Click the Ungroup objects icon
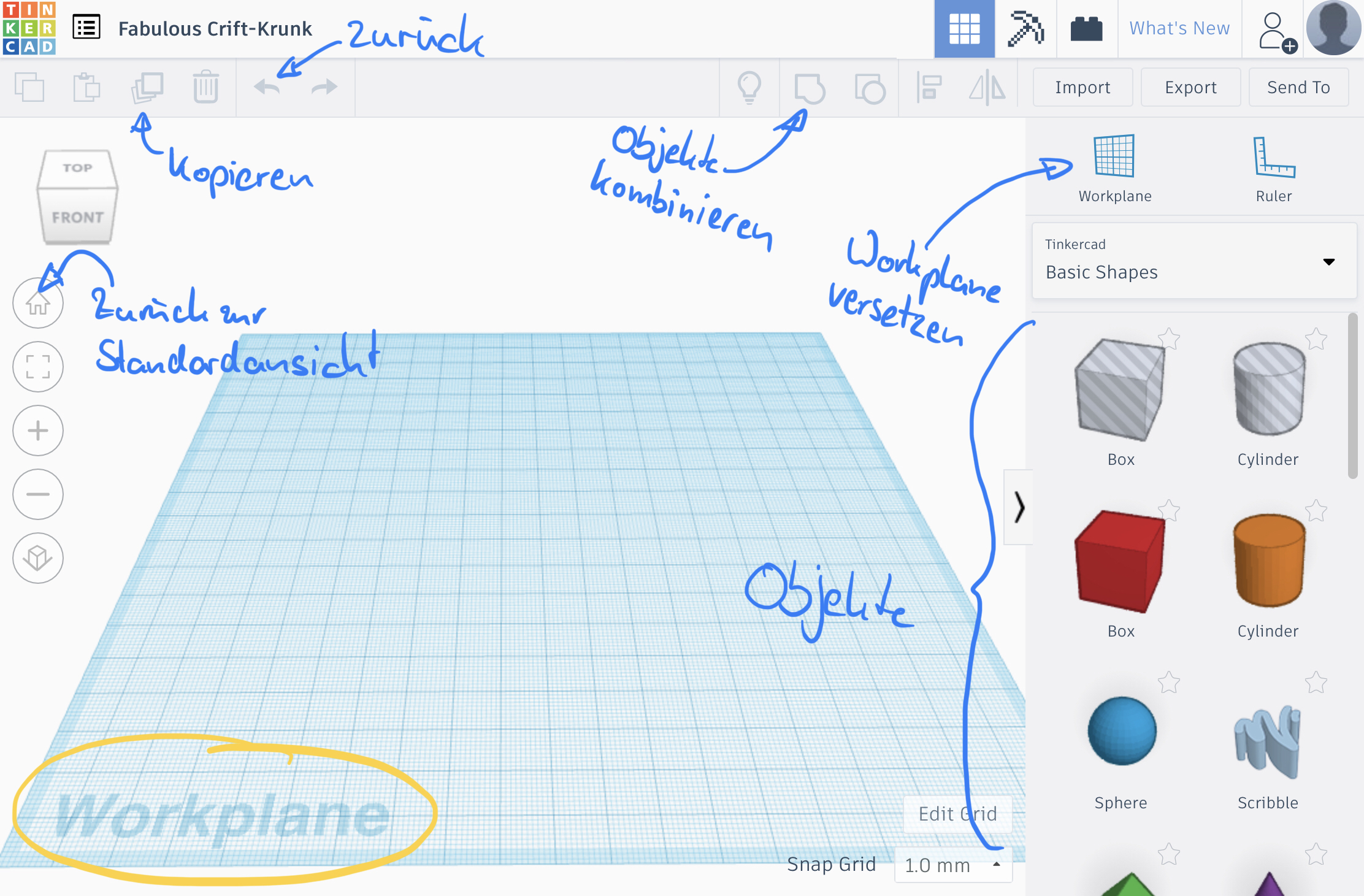 point(869,88)
